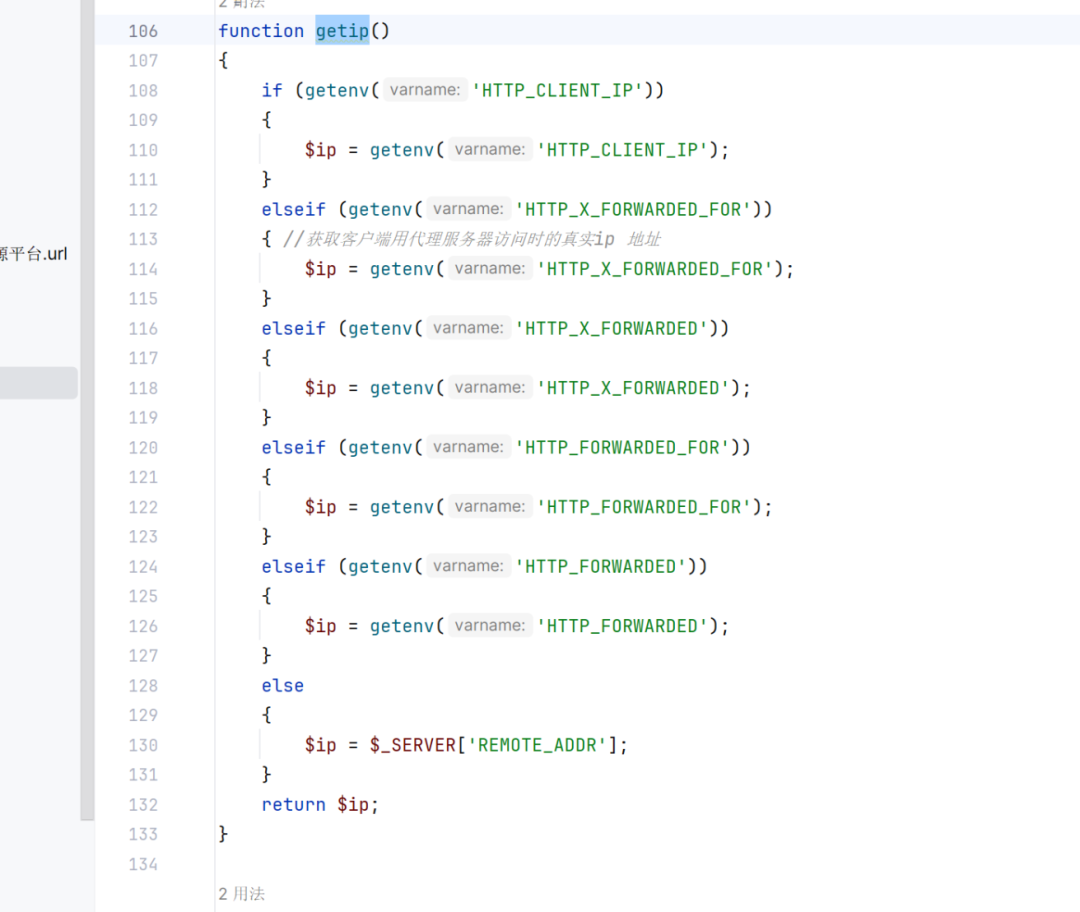Click 'HTTP_FORWARDED_FOR' string on line 122
The image size is (1080, 912).
(644, 507)
